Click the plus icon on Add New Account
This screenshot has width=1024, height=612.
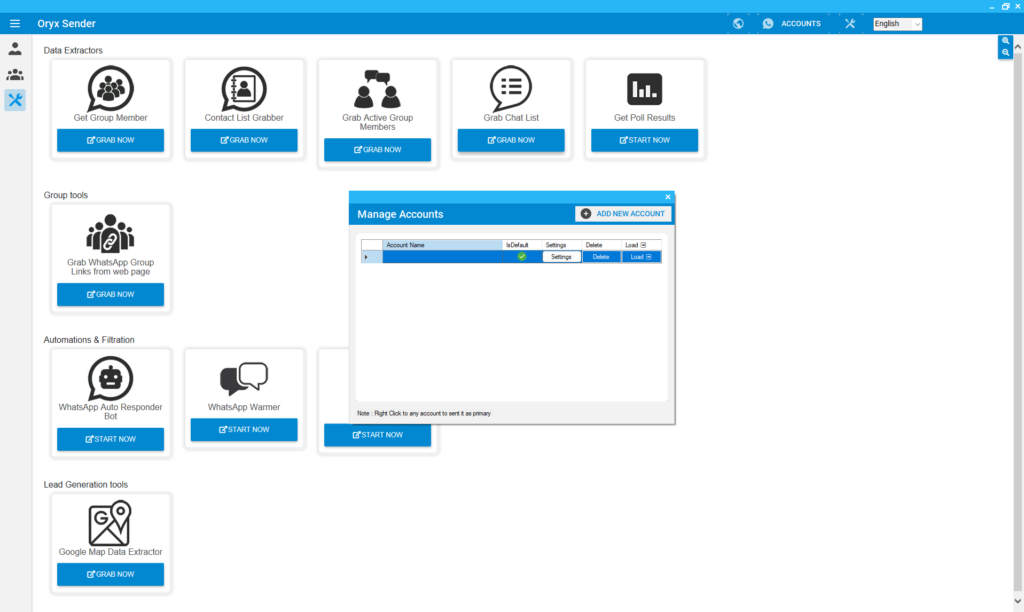[x=586, y=214]
